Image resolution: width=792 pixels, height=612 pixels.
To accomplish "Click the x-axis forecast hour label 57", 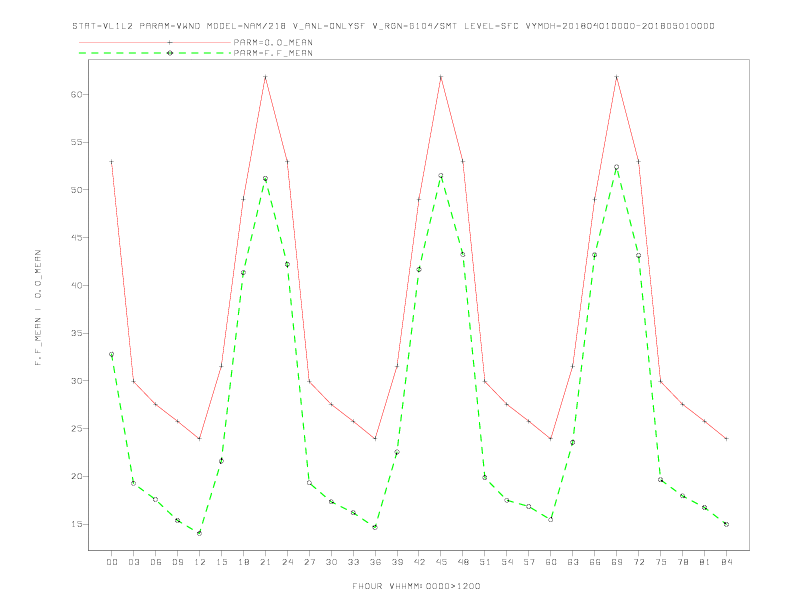I will (x=529, y=562).
